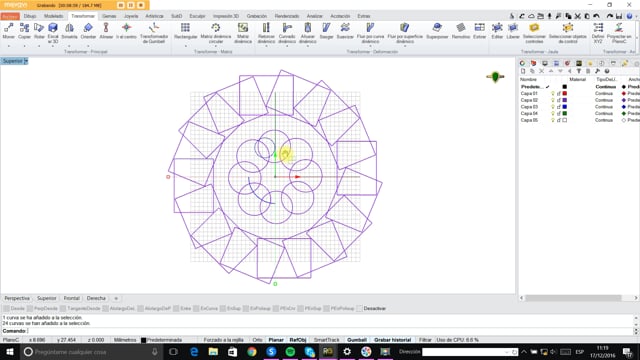640x360 pixels.
Task: Select the Mover transform tool
Action: (x=9, y=31)
